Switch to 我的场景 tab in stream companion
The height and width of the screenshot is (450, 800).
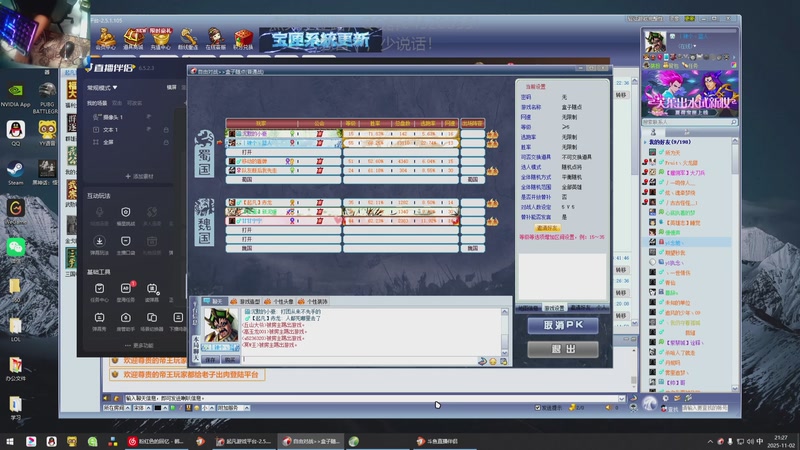(x=97, y=103)
